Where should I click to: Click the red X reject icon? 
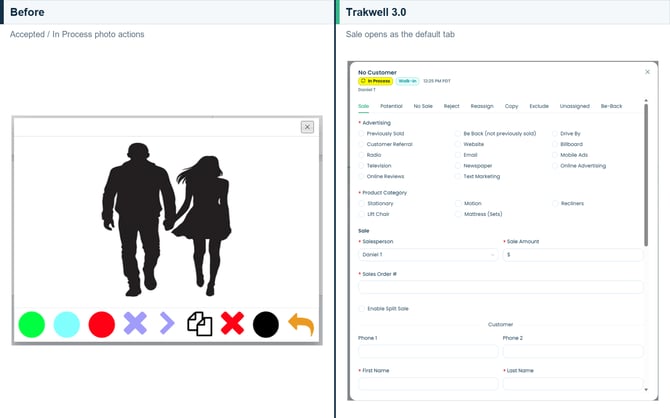point(232,323)
